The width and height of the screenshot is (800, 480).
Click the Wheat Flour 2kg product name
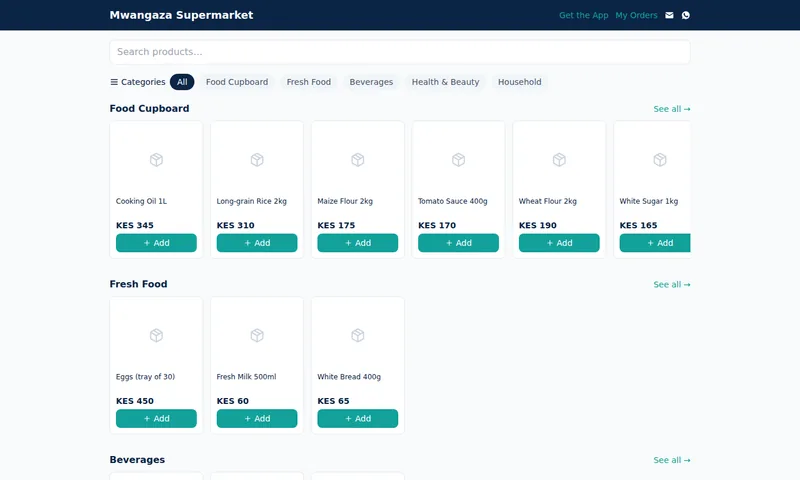pos(547,201)
